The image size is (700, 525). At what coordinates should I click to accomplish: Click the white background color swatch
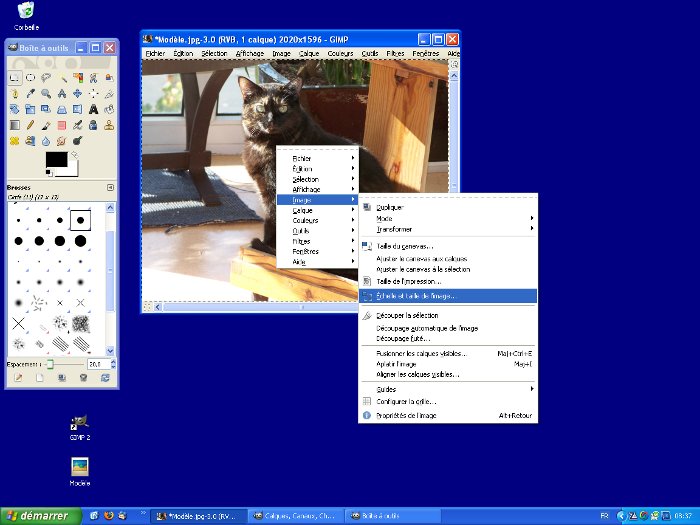(x=72, y=170)
